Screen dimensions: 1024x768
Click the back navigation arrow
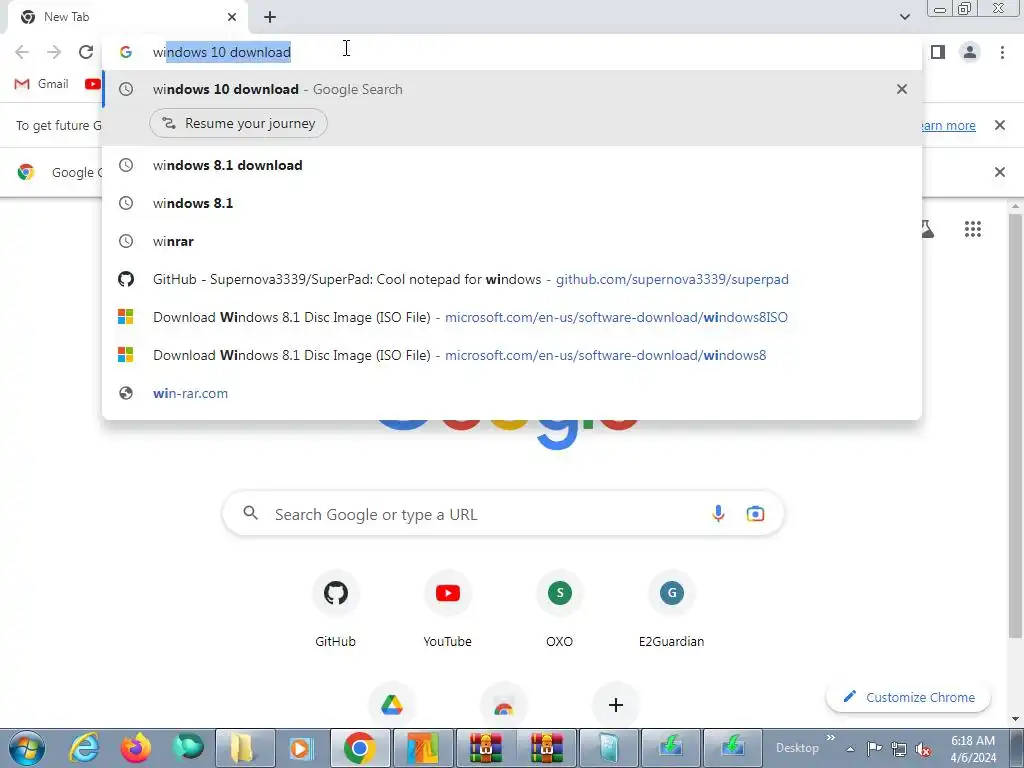22,52
